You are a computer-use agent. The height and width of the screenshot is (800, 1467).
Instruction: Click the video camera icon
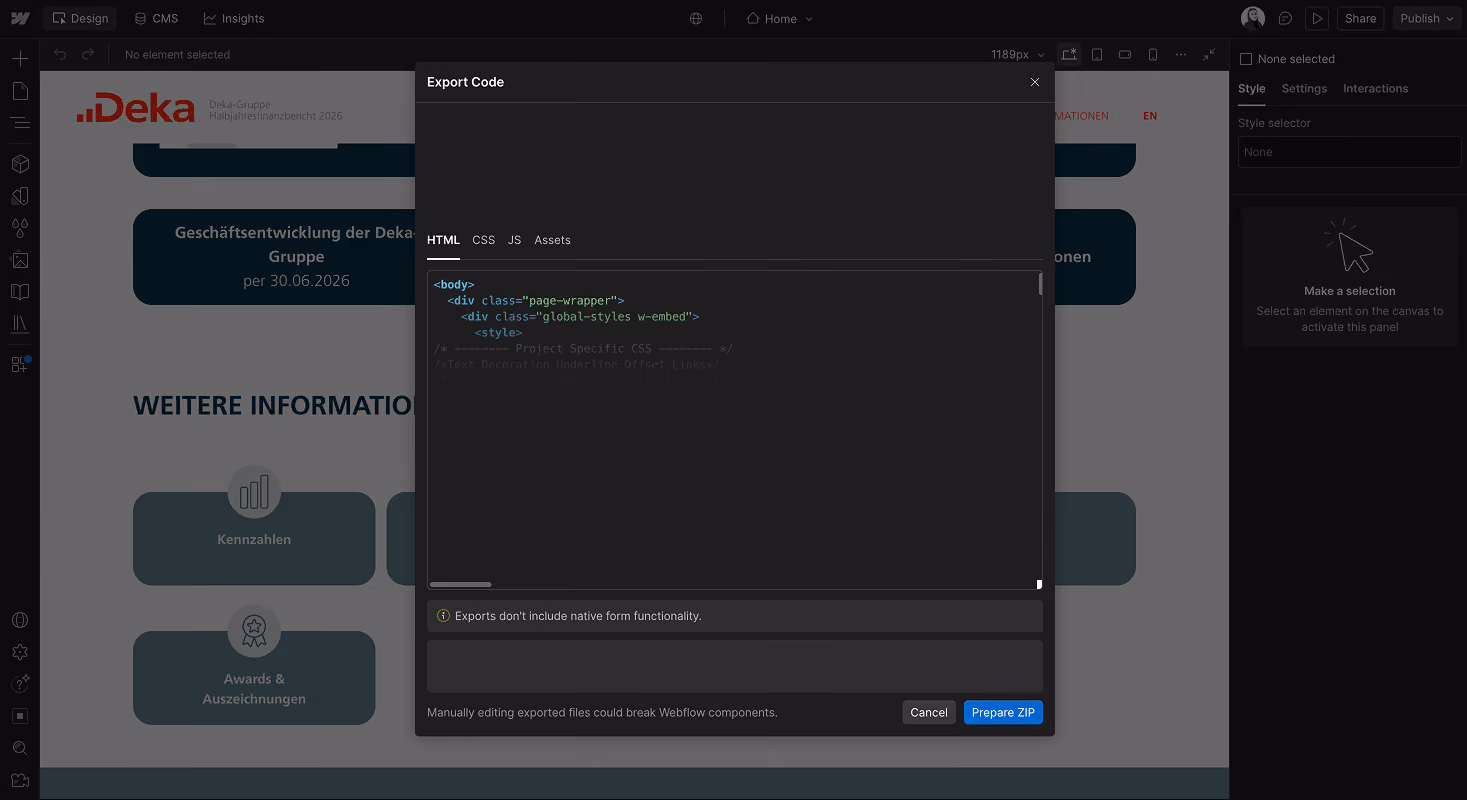tap(20, 780)
